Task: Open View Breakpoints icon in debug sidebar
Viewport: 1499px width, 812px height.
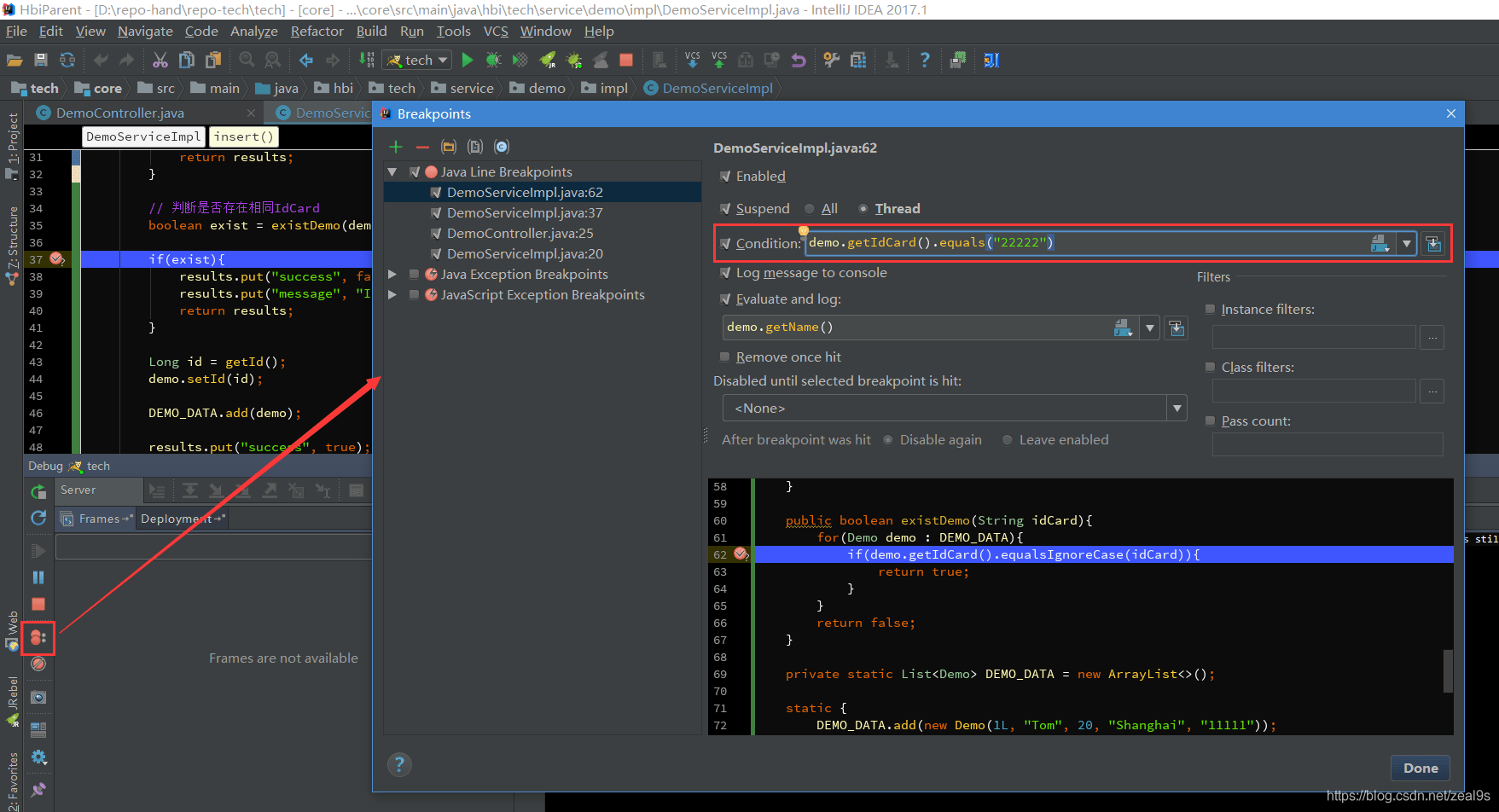Action: click(38, 637)
